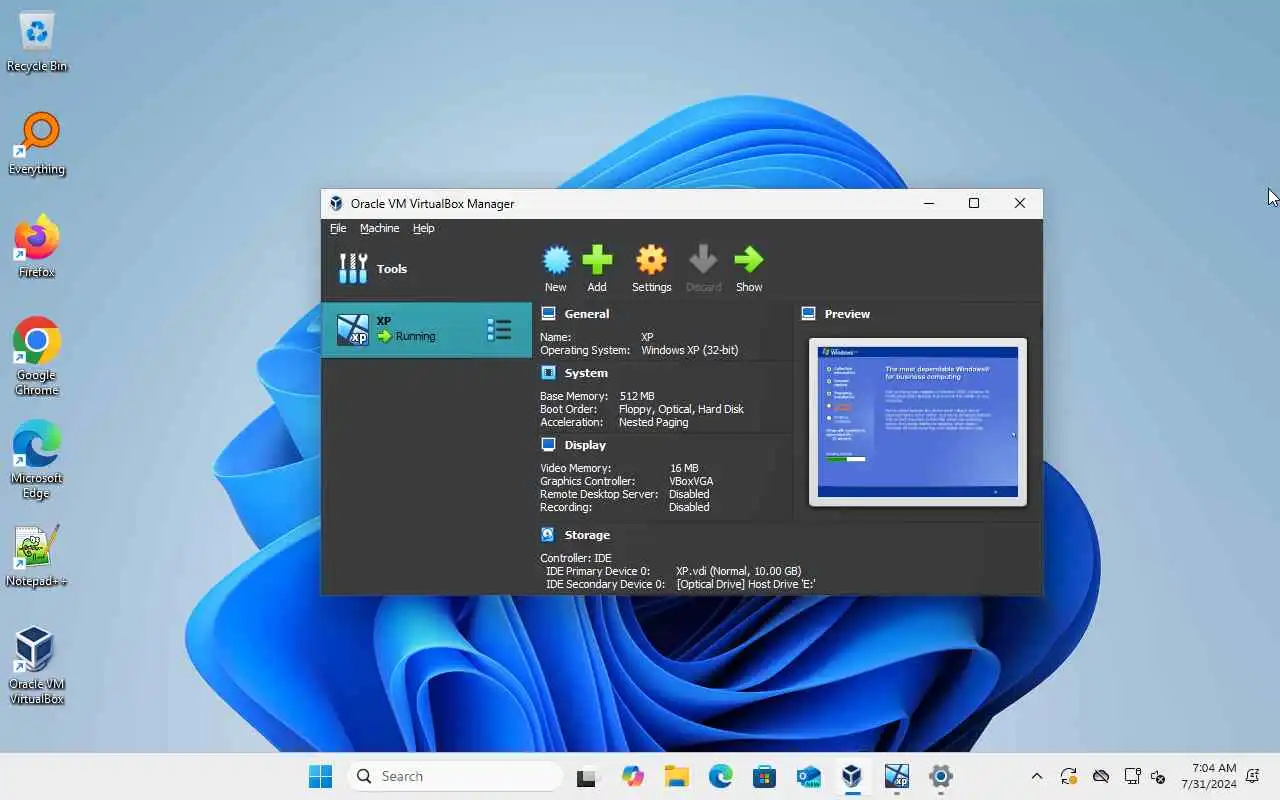Click the Show green arrow button
1280x800 pixels.
click(748, 261)
